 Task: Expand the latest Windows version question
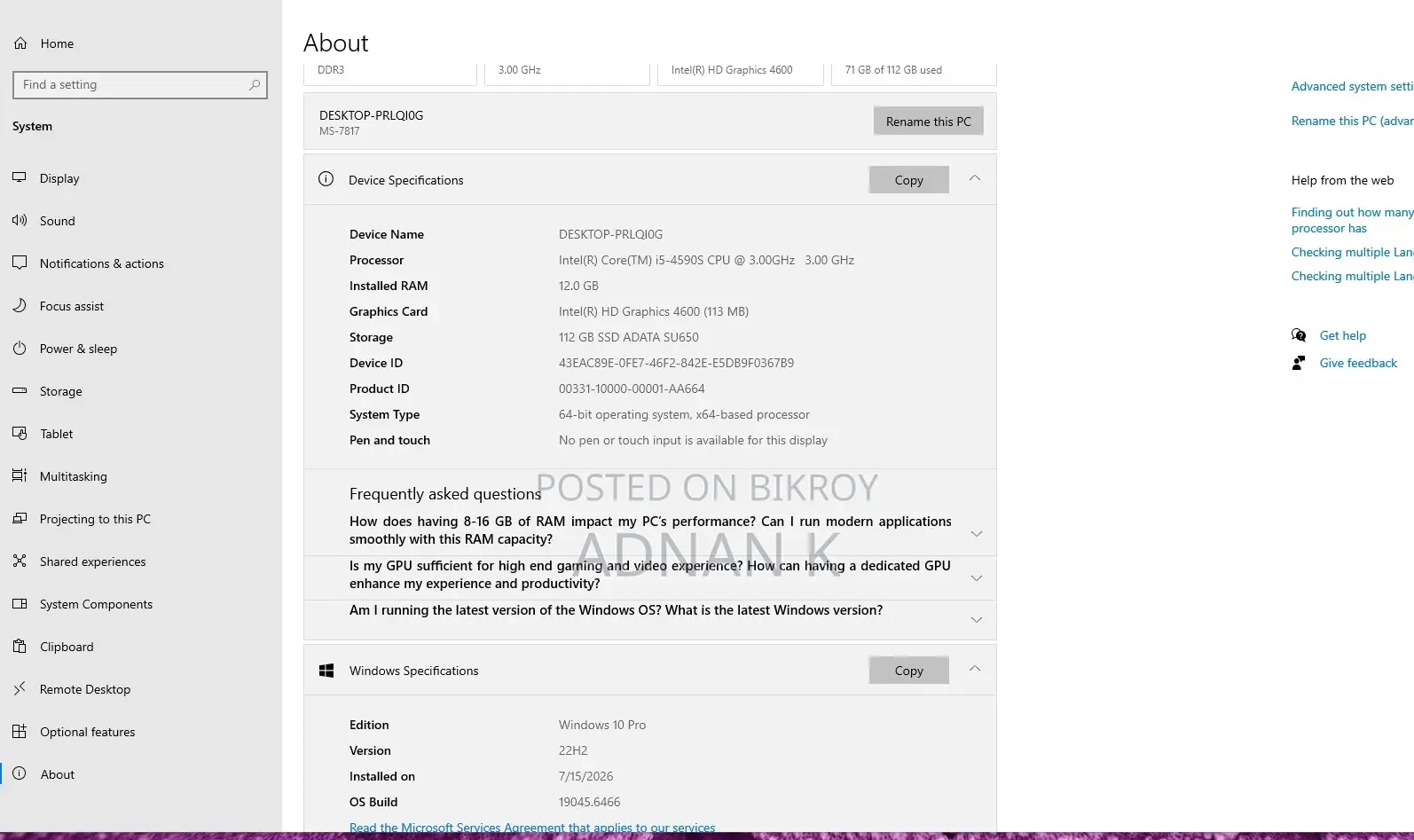[977, 619]
